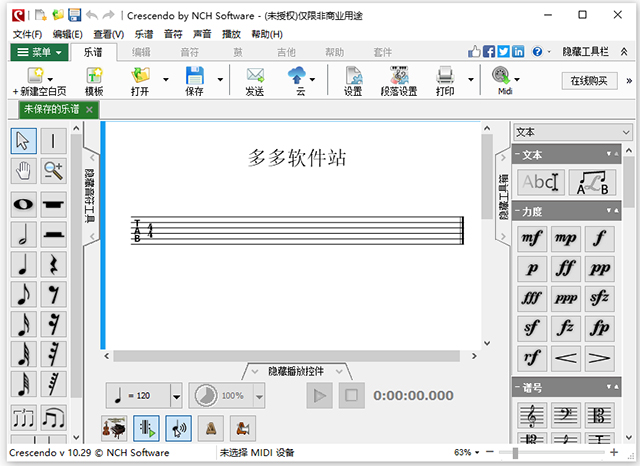Open the 查看(V) menu
The width and height of the screenshot is (640, 466).
click(109, 34)
